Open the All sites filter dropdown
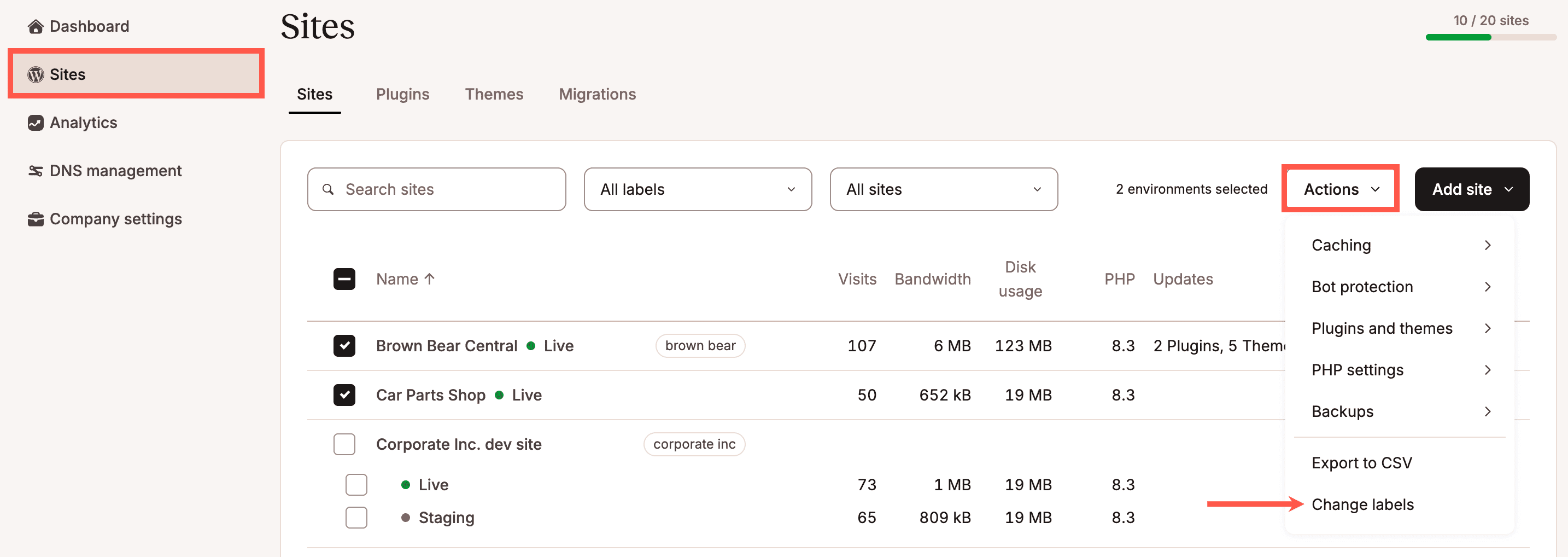The width and height of the screenshot is (1568, 557). [x=944, y=189]
